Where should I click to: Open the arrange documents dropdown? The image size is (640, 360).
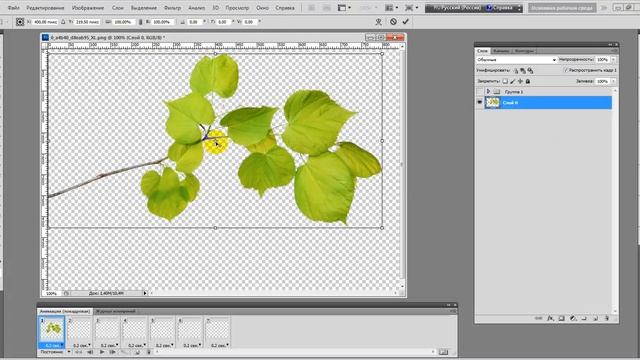(x=392, y=8)
